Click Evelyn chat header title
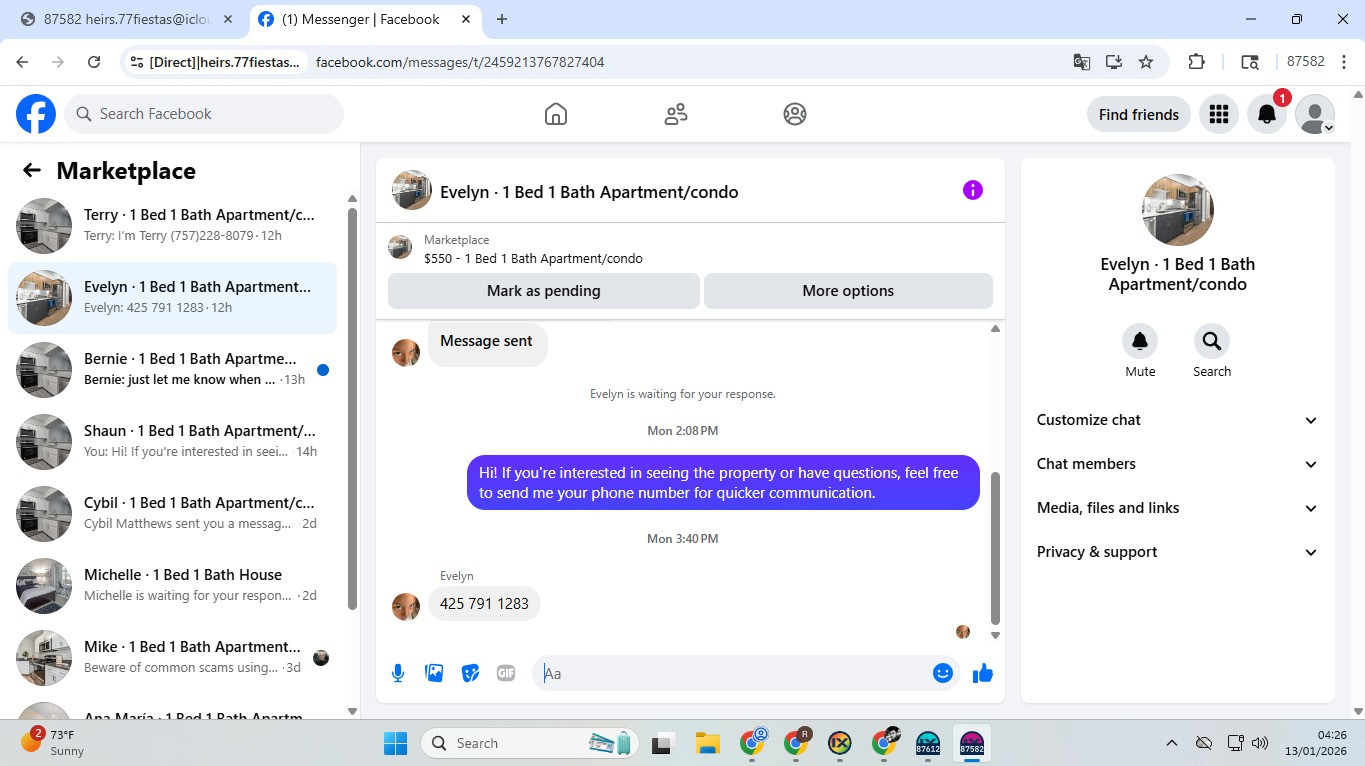1365x766 pixels. coord(589,192)
